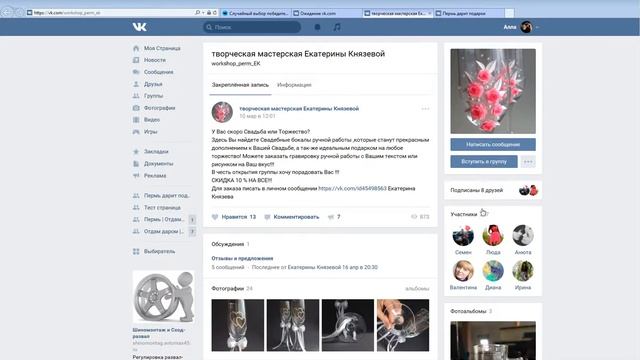640x360 pixels.
Task: Open member Ирина's avatar
Action: click(x=523, y=271)
